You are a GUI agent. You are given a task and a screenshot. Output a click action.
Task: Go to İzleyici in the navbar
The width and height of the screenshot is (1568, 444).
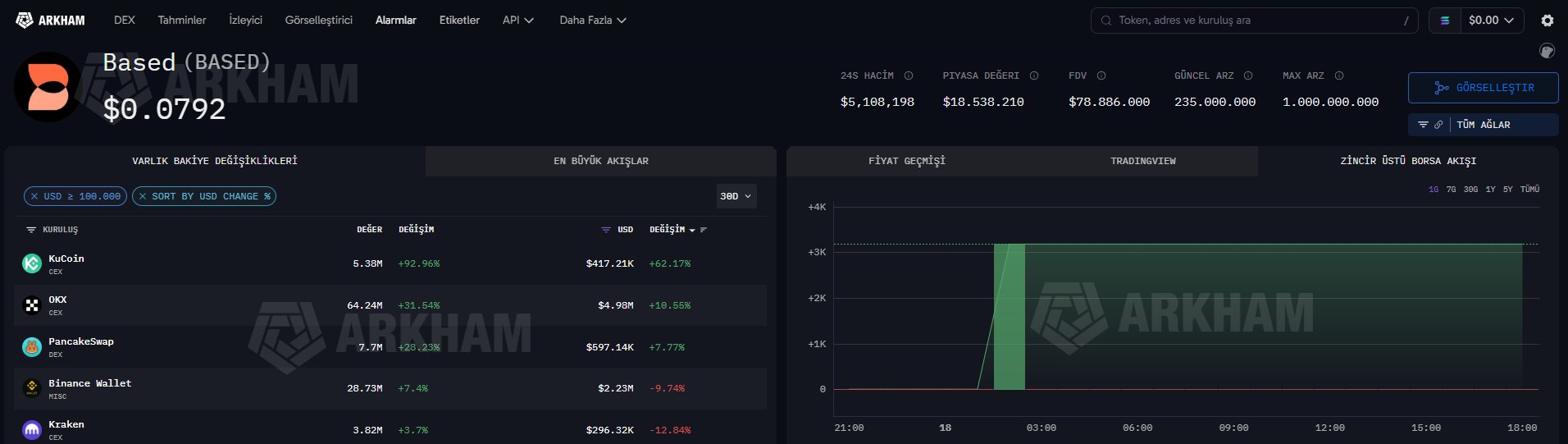(x=246, y=20)
